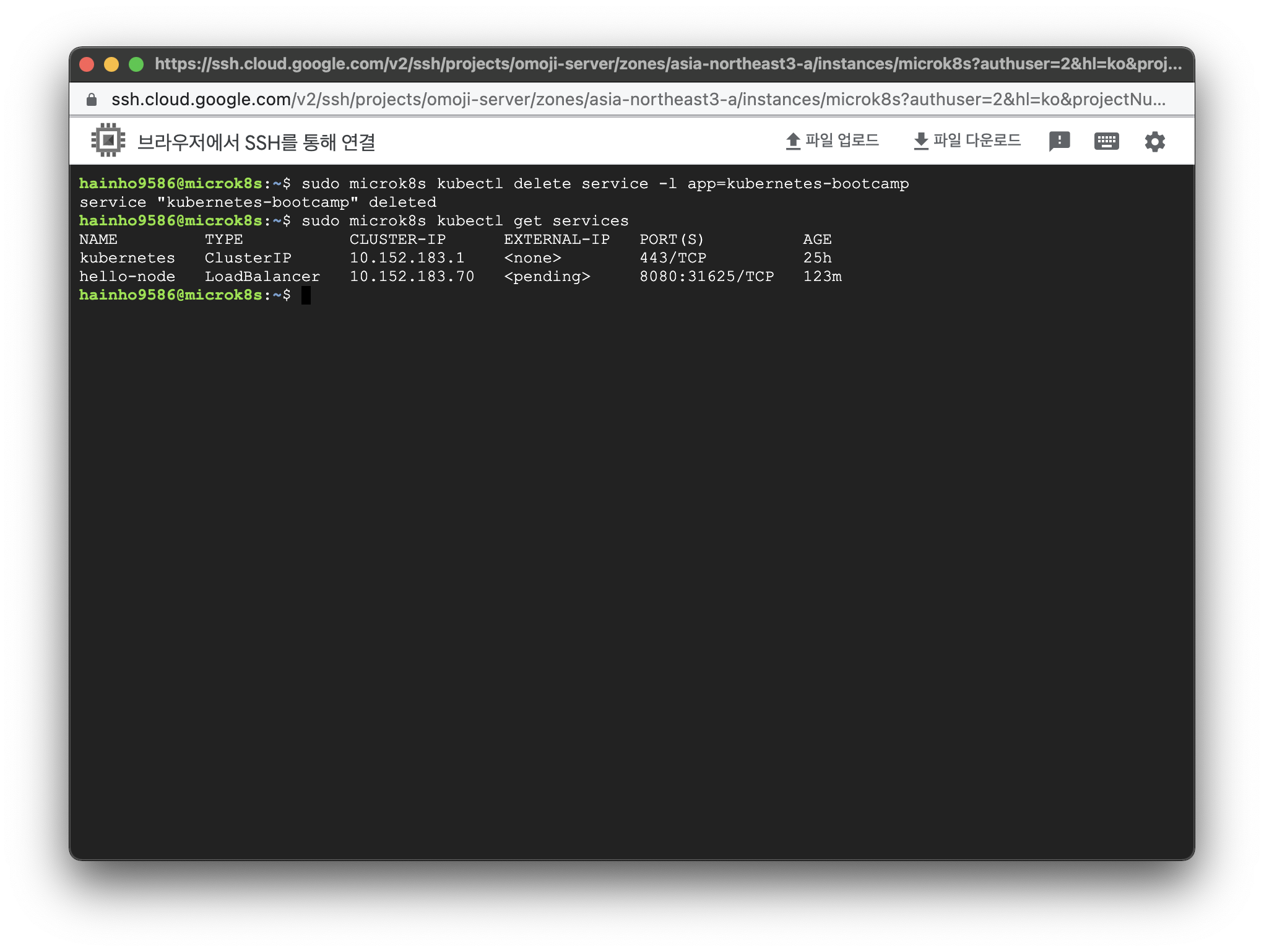Click the terminal cursor block at prompt
This screenshot has width=1264, height=952.
coord(306,295)
